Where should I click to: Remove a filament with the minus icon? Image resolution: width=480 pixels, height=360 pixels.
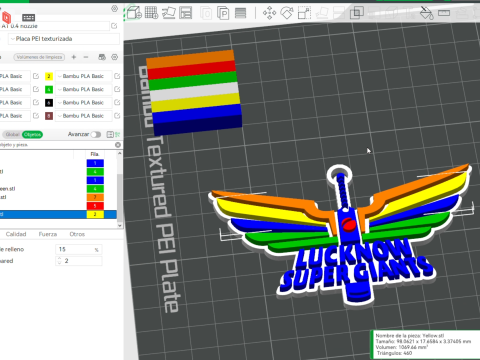tap(86, 57)
